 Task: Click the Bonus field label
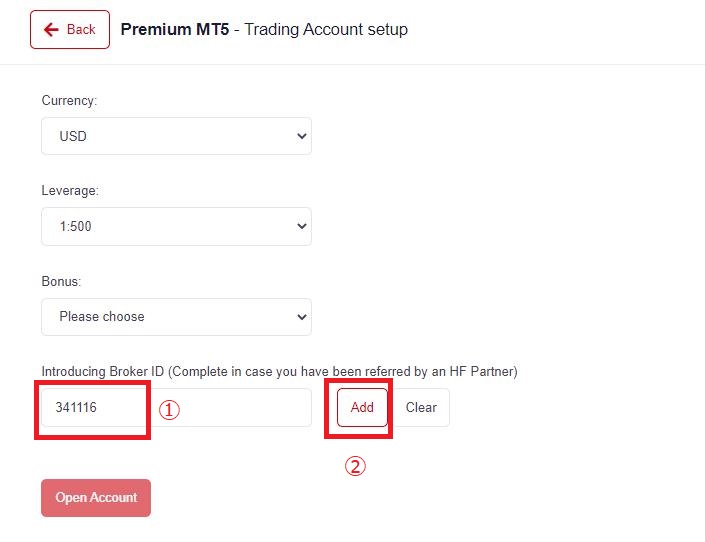(x=62, y=281)
